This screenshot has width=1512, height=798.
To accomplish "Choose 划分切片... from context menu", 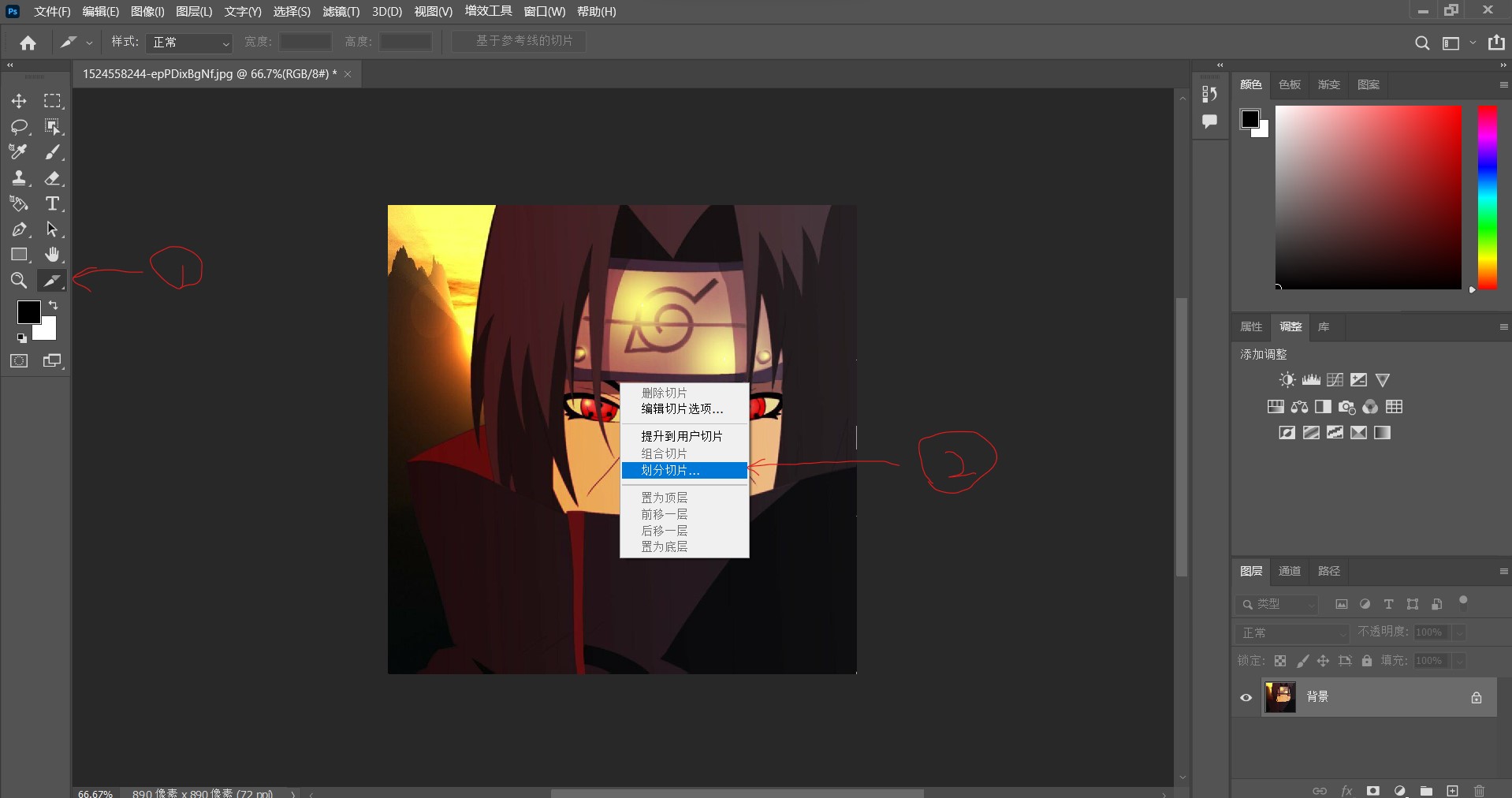I will click(x=684, y=470).
